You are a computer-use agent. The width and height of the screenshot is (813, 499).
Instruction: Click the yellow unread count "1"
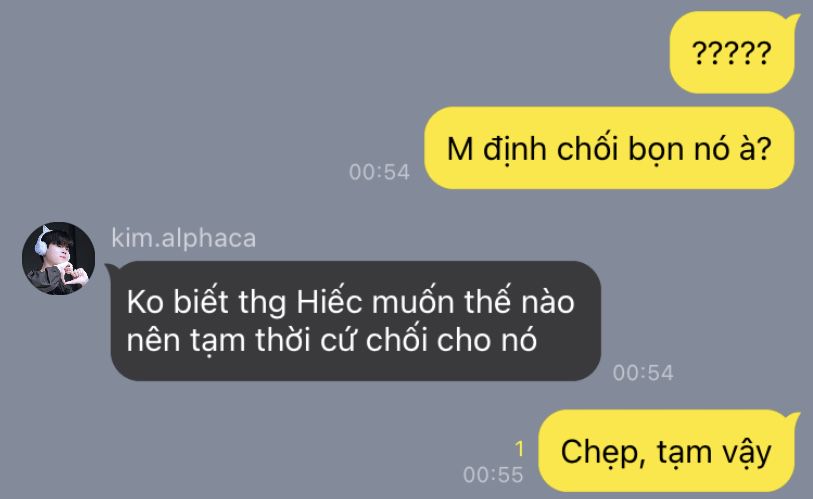tap(520, 449)
